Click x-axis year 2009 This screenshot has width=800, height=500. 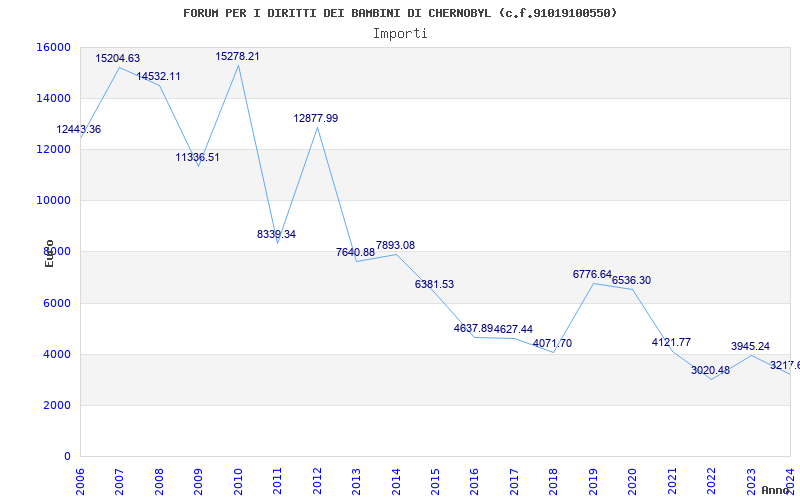point(198,481)
